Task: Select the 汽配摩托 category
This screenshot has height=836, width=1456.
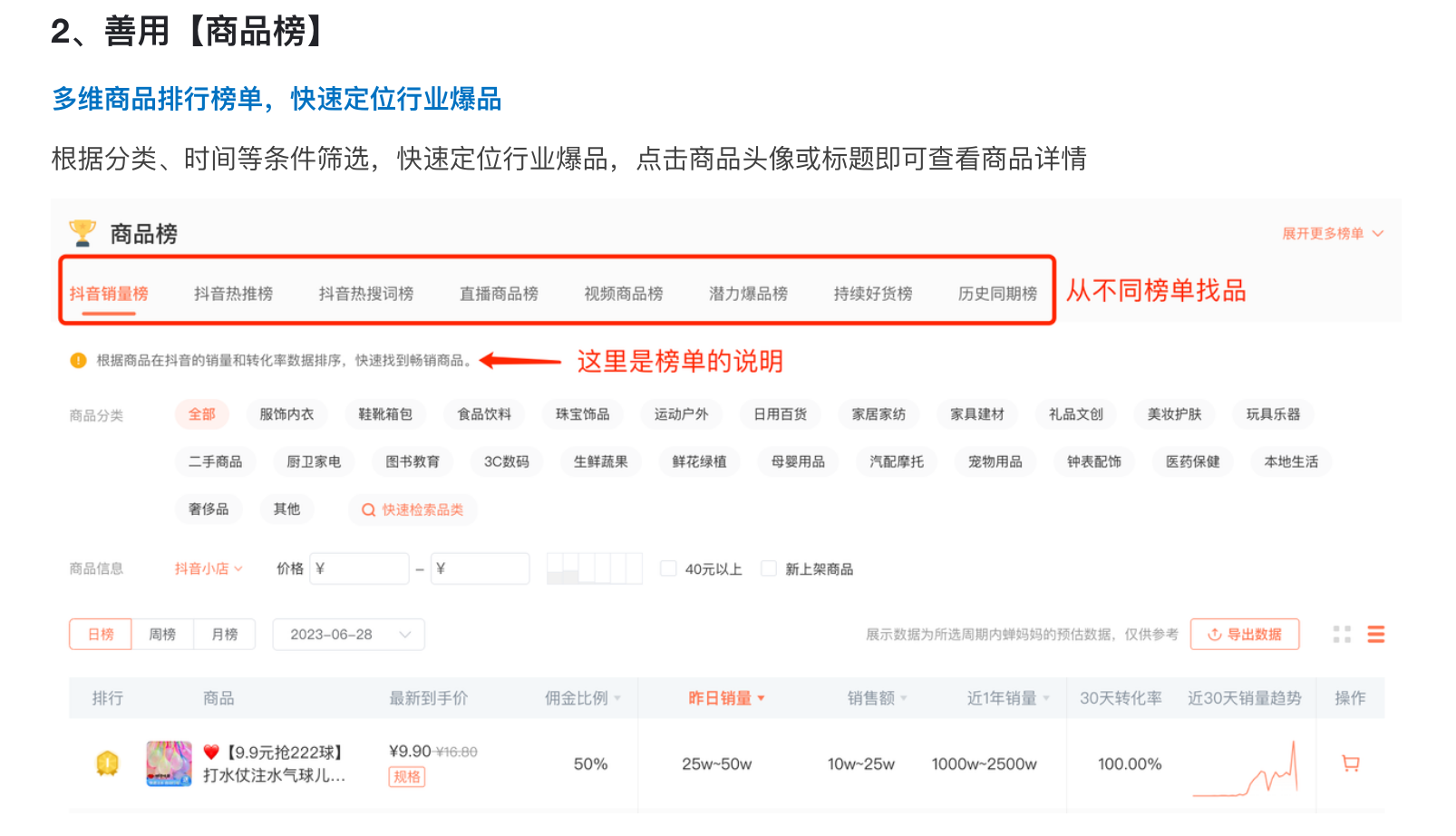Action: [x=898, y=462]
